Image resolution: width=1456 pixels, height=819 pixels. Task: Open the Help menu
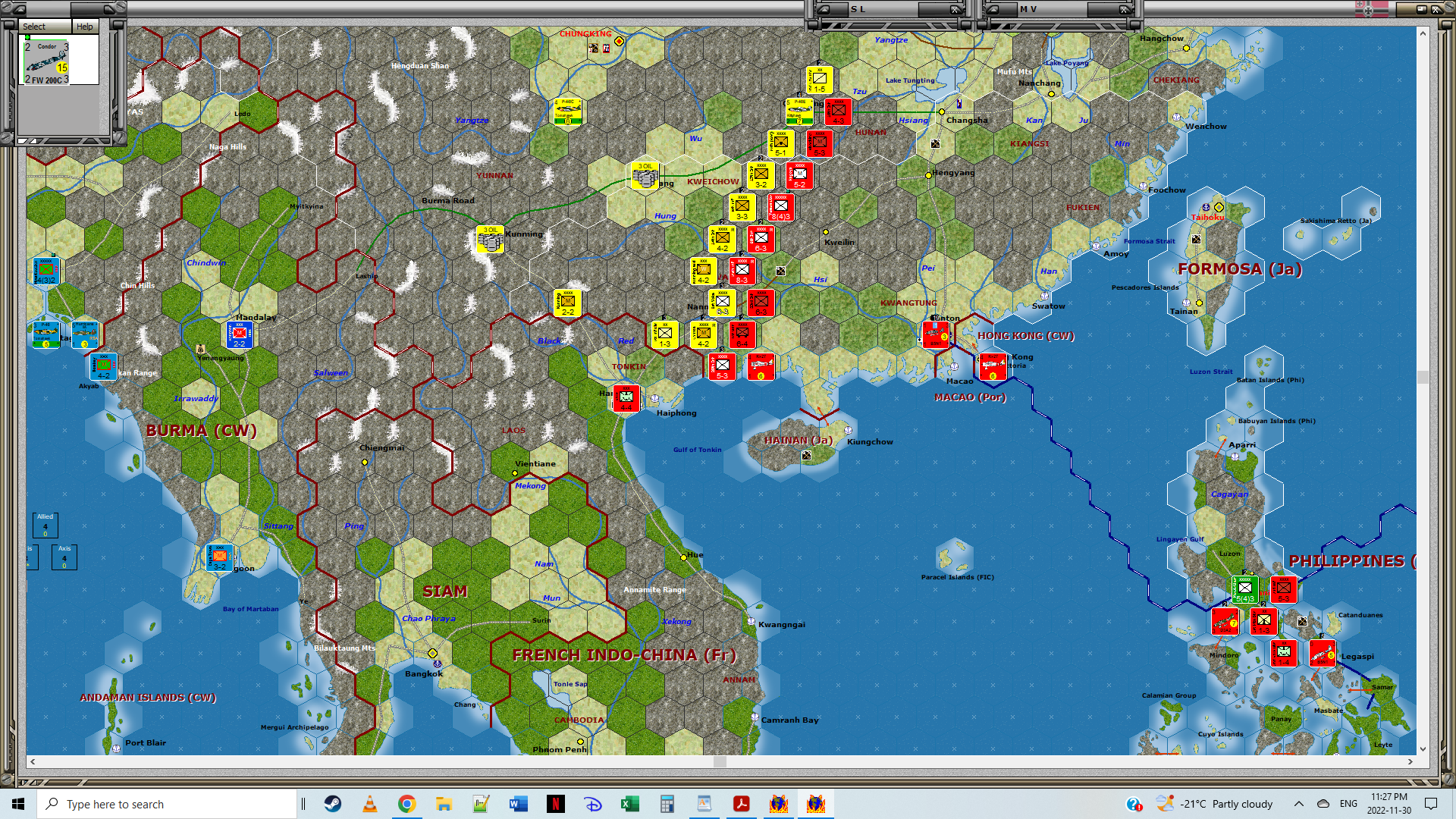[x=84, y=27]
